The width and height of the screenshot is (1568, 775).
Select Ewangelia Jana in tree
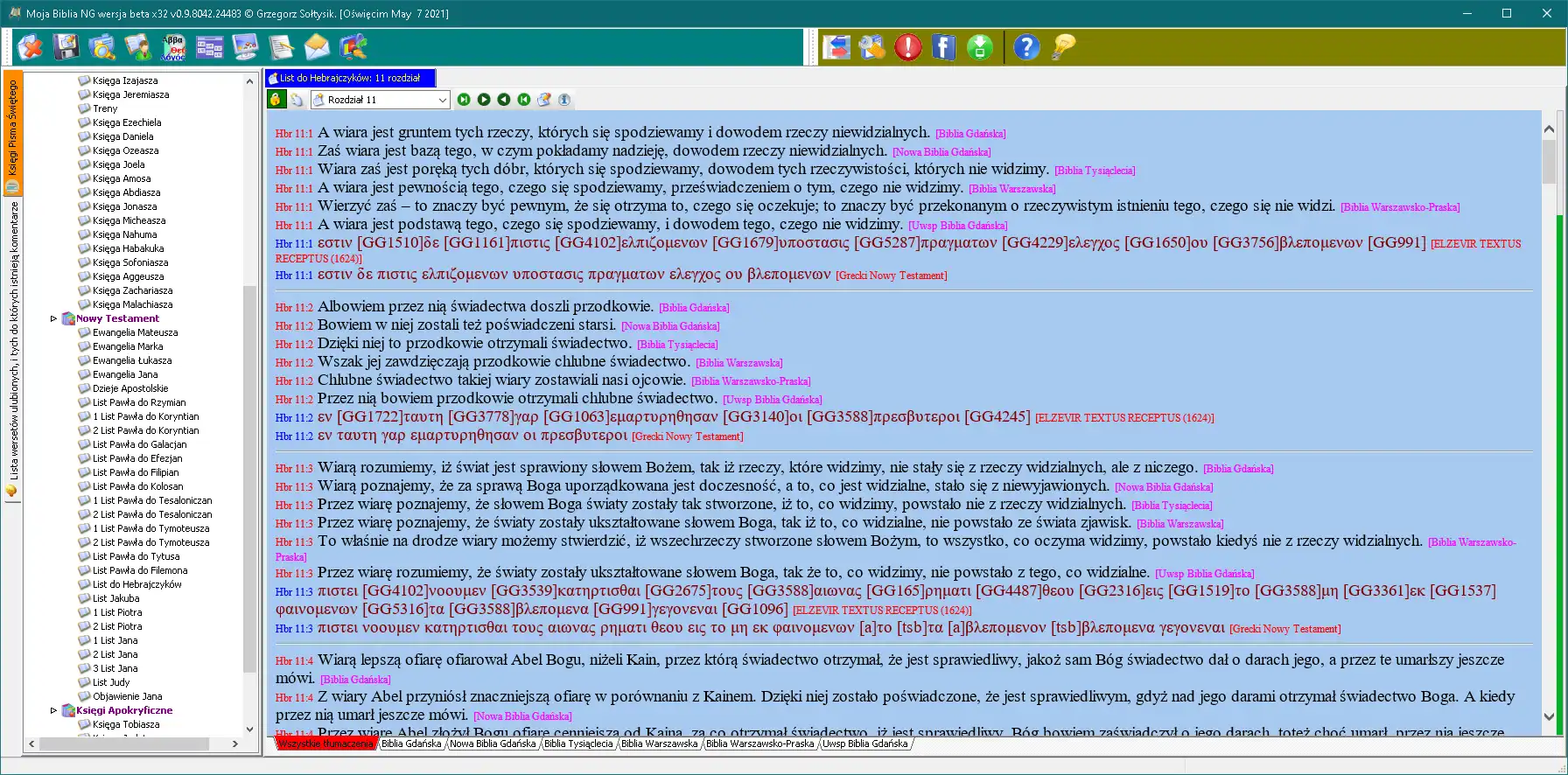[x=125, y=374]
